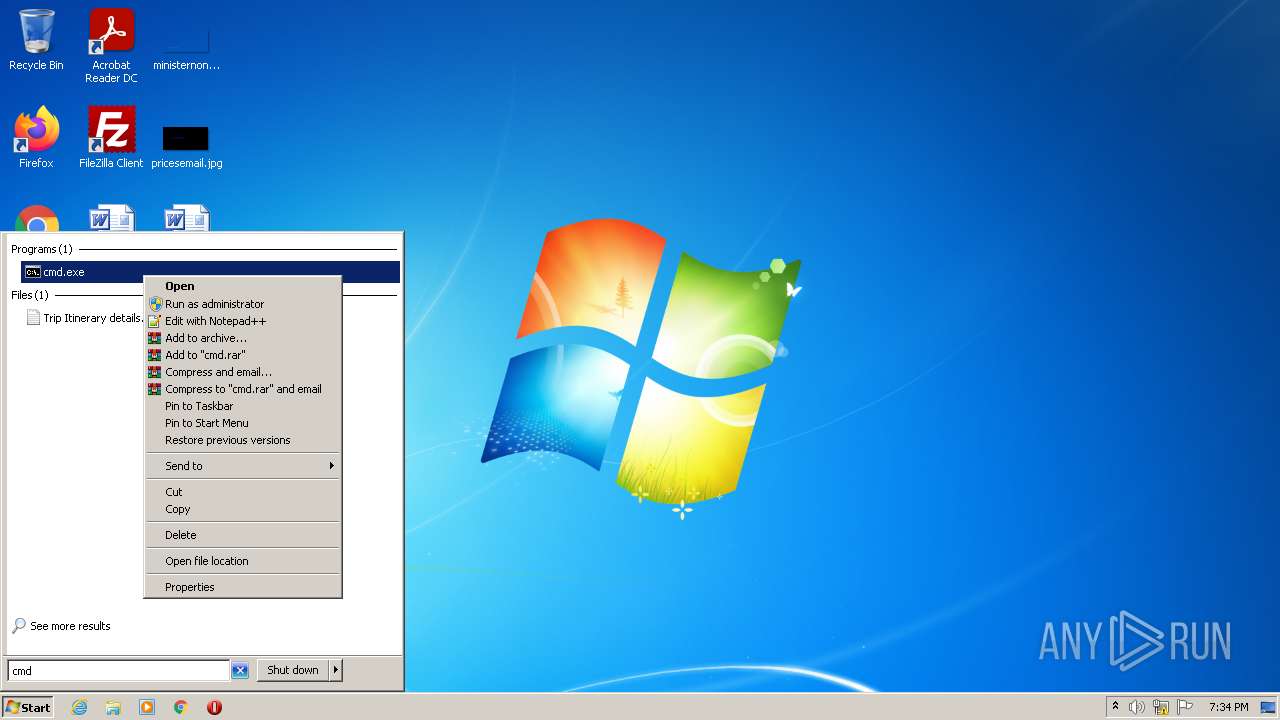Viewport: 1280px width, 720px height.
Task: Open Action Center flag tray icon
Action: coord(1185,707)
